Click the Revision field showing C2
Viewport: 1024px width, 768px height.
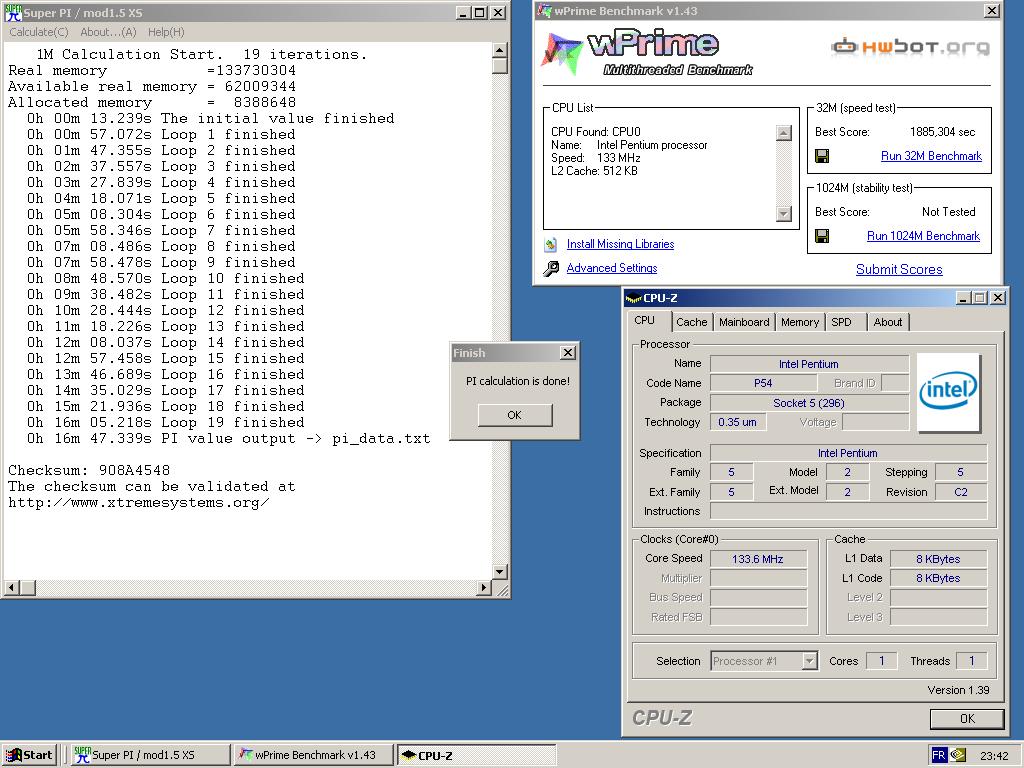[x=961, y=492]
